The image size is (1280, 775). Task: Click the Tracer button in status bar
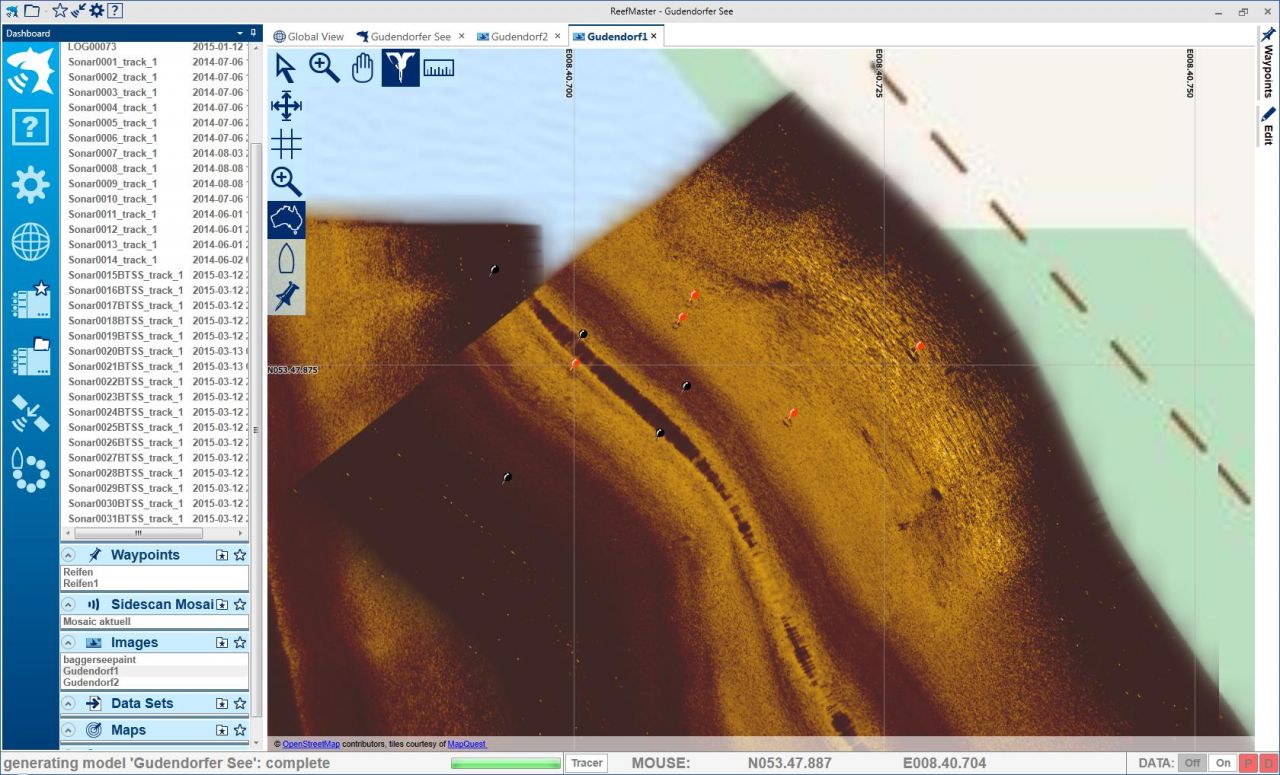tap(587, 763)
